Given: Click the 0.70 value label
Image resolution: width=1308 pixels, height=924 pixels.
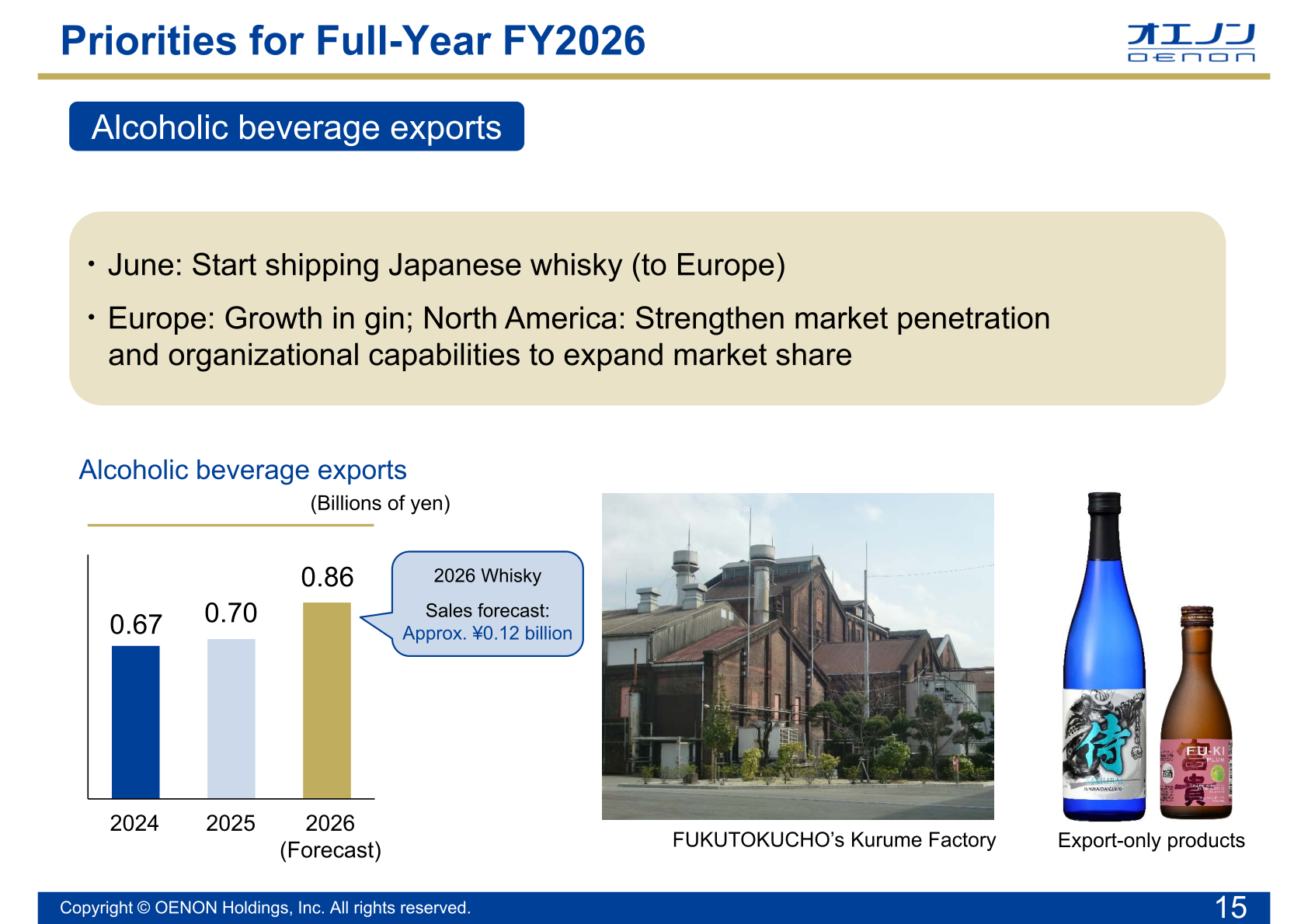Looking at the screenshot, I should (231, 613).
